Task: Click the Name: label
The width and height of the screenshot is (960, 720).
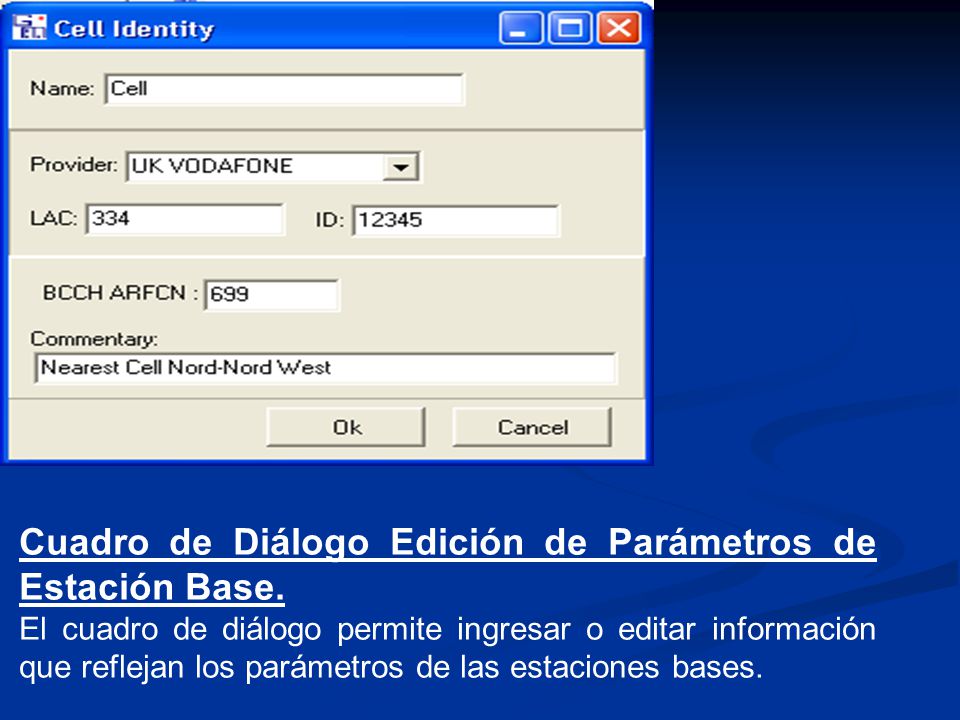Action: coord(62,89)
